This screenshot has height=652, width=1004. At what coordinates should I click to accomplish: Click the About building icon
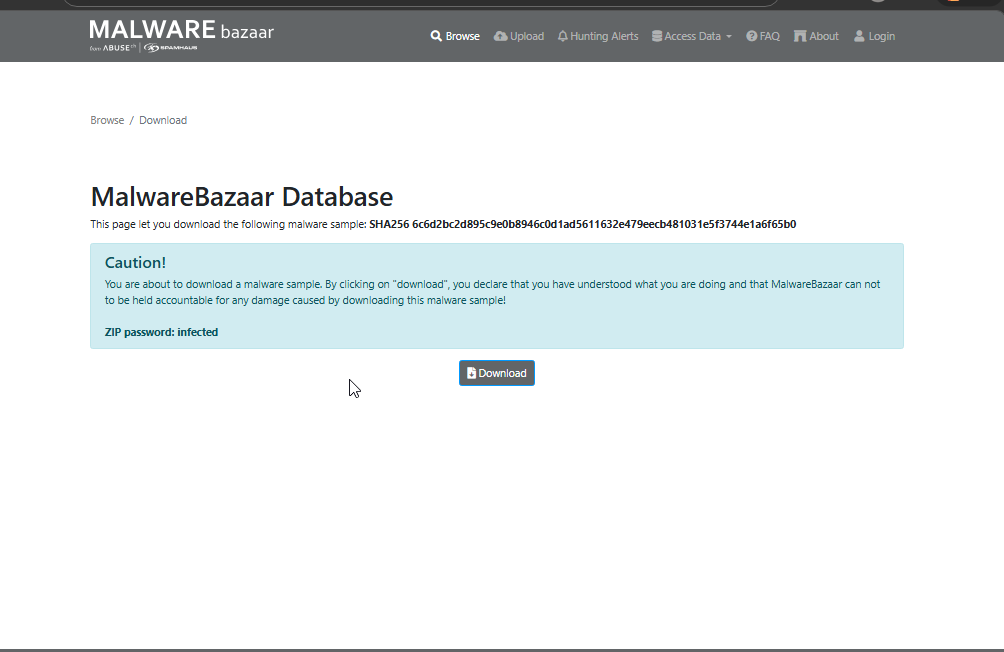coord(800,37)
